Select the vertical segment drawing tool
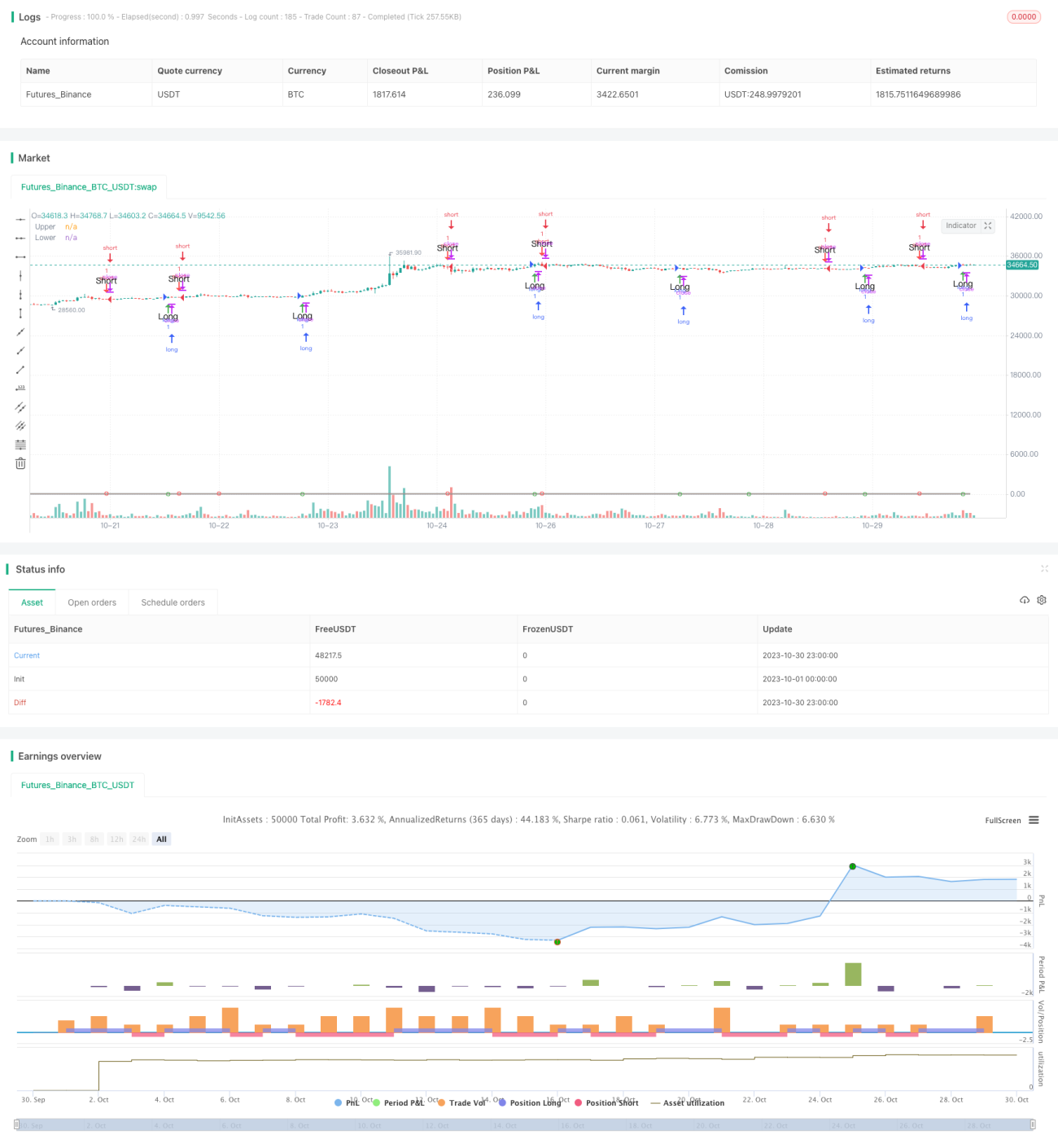The width and height of the screenshot is (1058, 1148). [x=20, y=313]
